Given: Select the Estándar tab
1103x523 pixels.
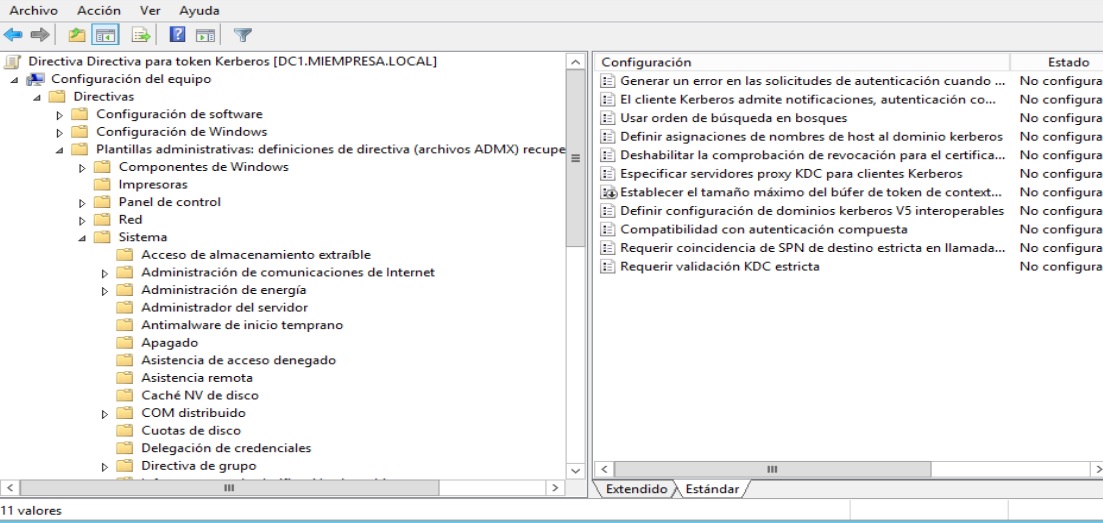Looking at the screenshot, I should [x=710, y=489].
